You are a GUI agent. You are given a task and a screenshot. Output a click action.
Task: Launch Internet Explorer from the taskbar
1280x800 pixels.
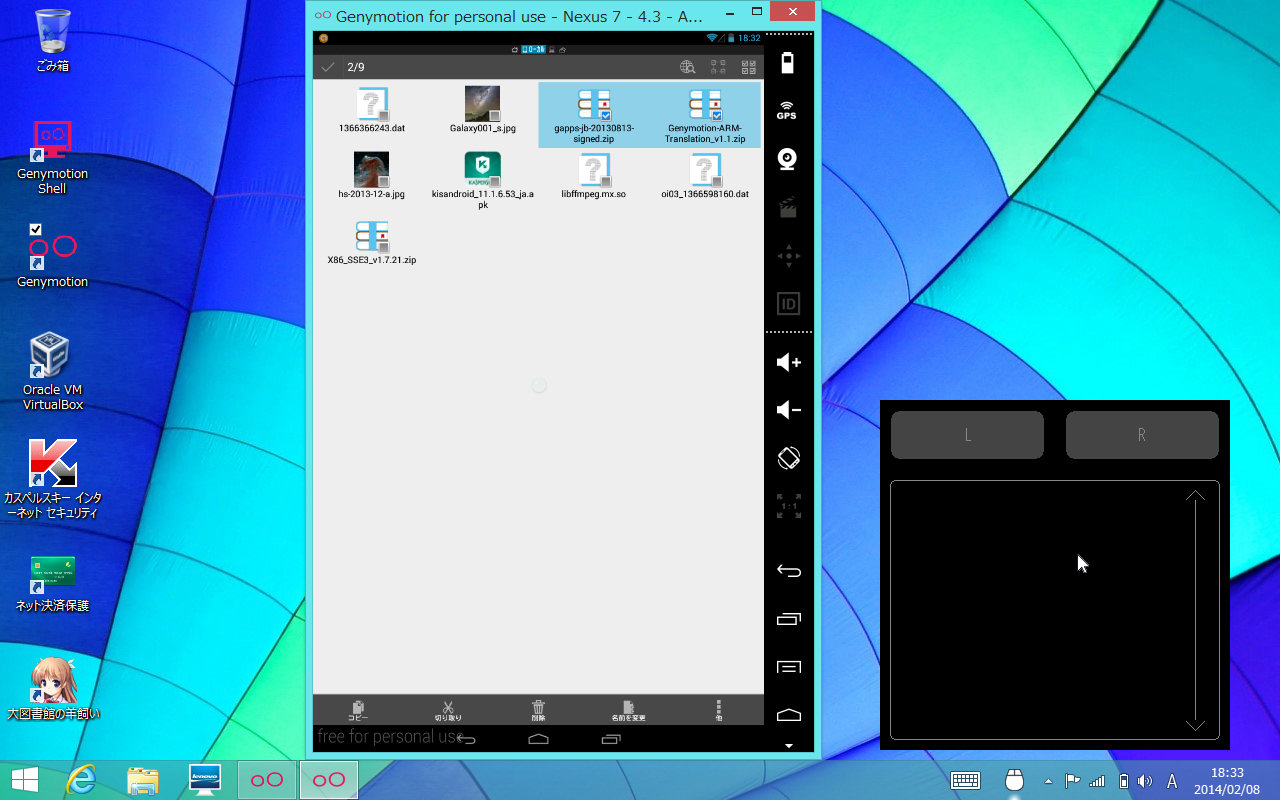(x=83, y=780)
